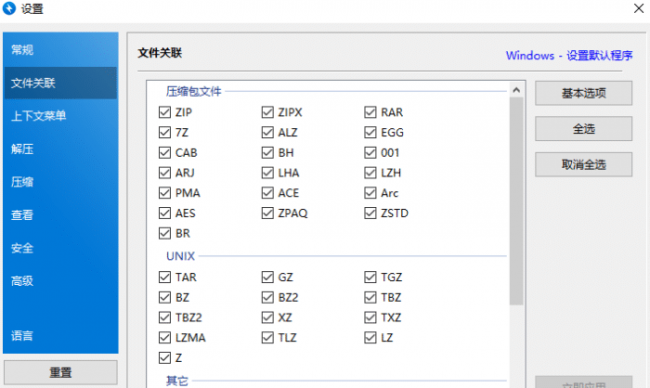
Task: Switch to the 上下文菜单 tab
Action: 60,116
